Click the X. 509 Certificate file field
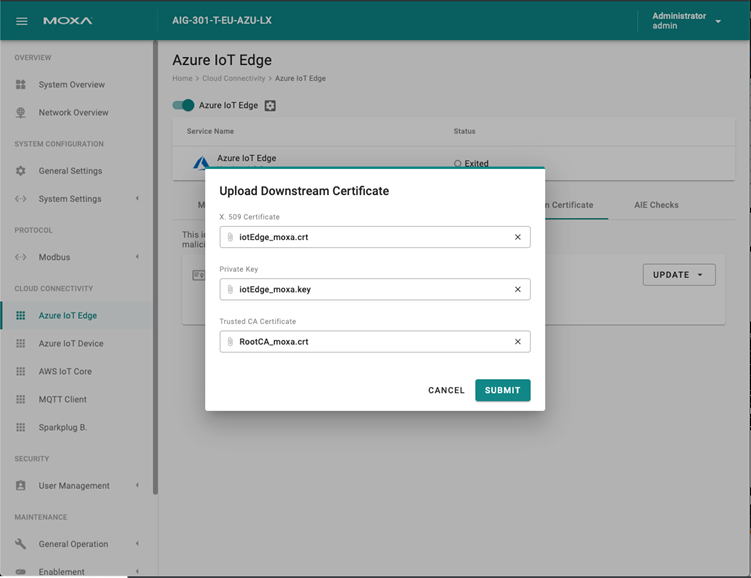This screenshot has height=578, width=751. [375, 237]
